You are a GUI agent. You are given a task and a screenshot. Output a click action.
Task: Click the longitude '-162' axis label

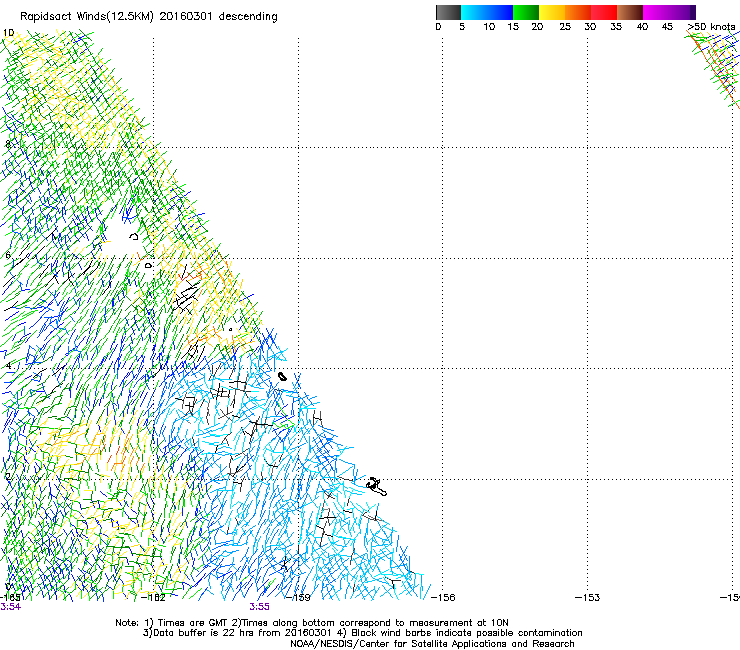(x=153, y=598)
